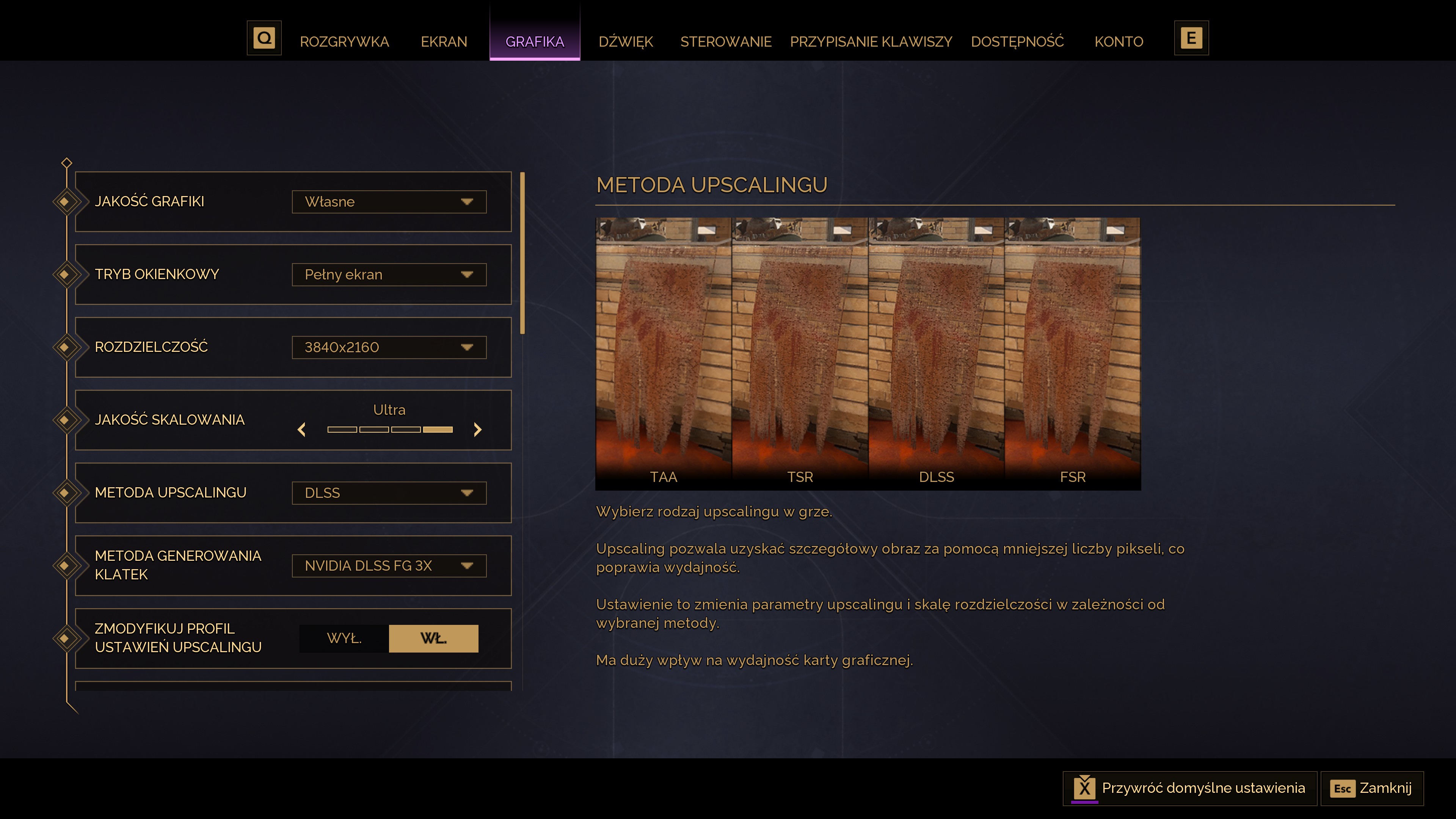
Task: Open the Tryb okienkowy dropdown showing Pełny ekran
Action: [x=389, y=275]
